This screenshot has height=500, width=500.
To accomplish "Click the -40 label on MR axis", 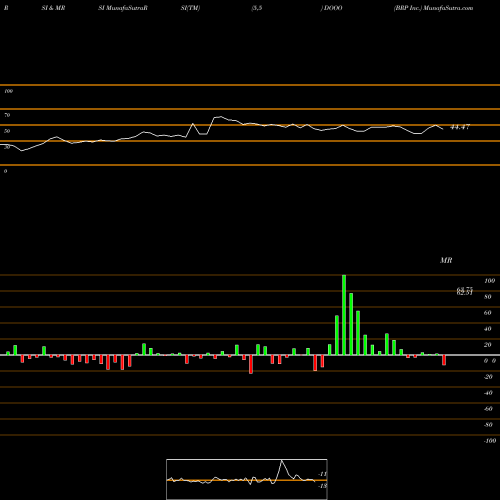I will tap(488, 393).
